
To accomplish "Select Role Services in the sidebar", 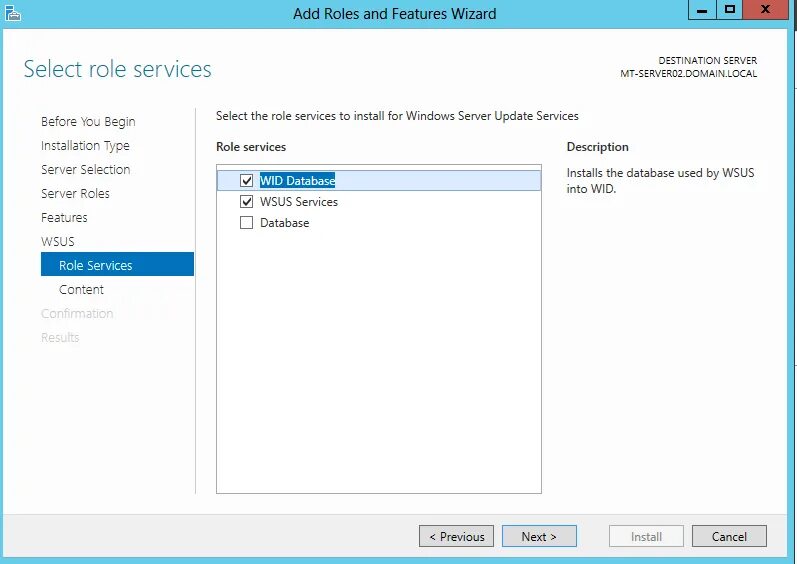I will point(96,266).
